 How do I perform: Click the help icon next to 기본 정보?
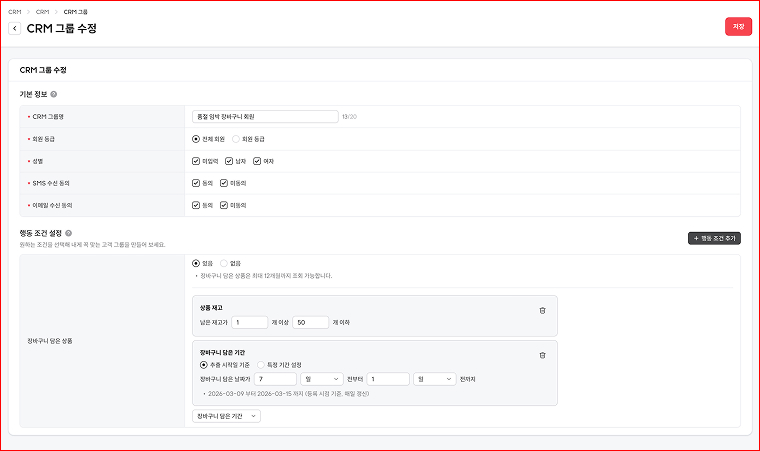point(54,94)
